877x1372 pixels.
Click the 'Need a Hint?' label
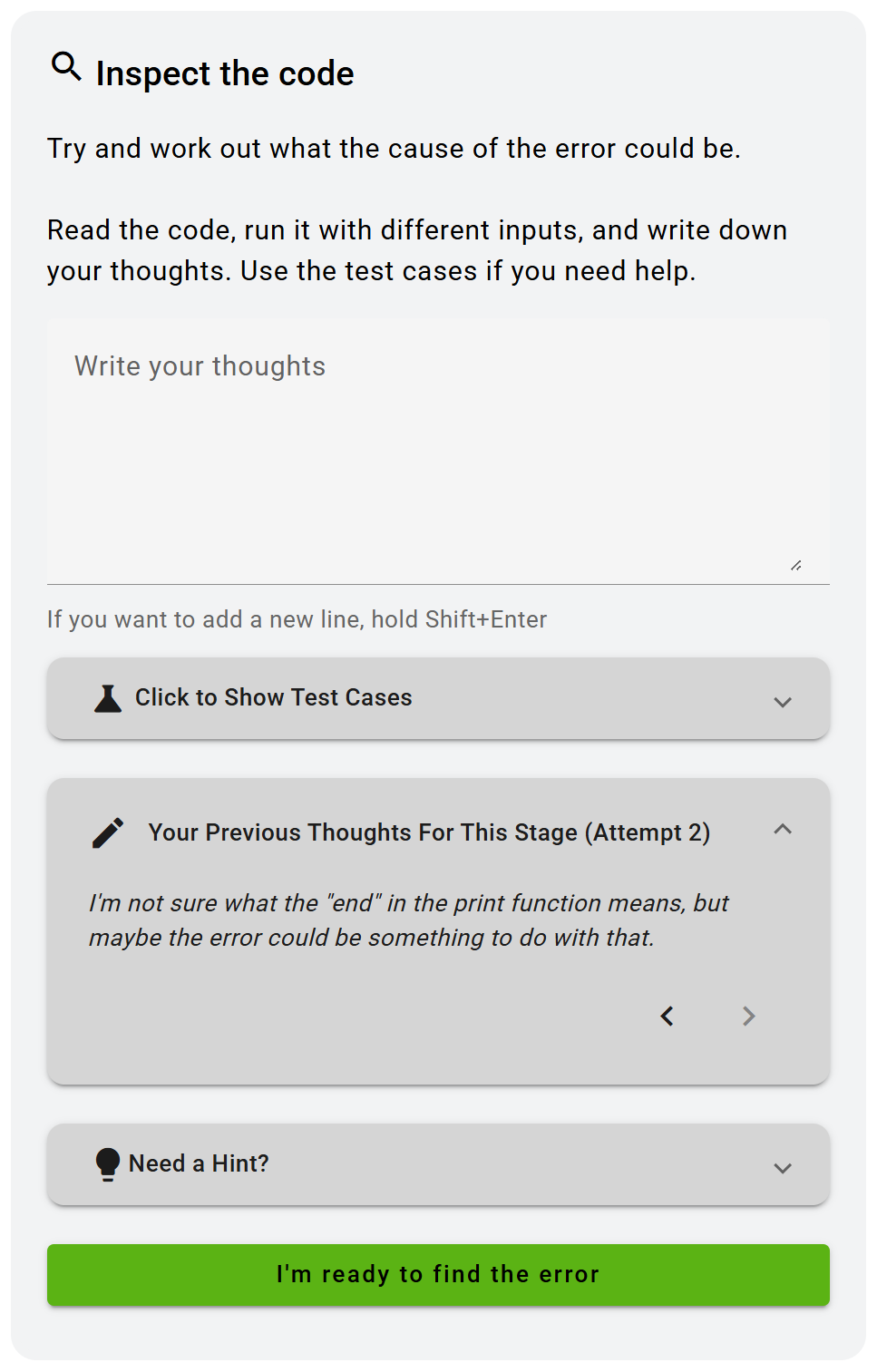[x=199, y=1163]
